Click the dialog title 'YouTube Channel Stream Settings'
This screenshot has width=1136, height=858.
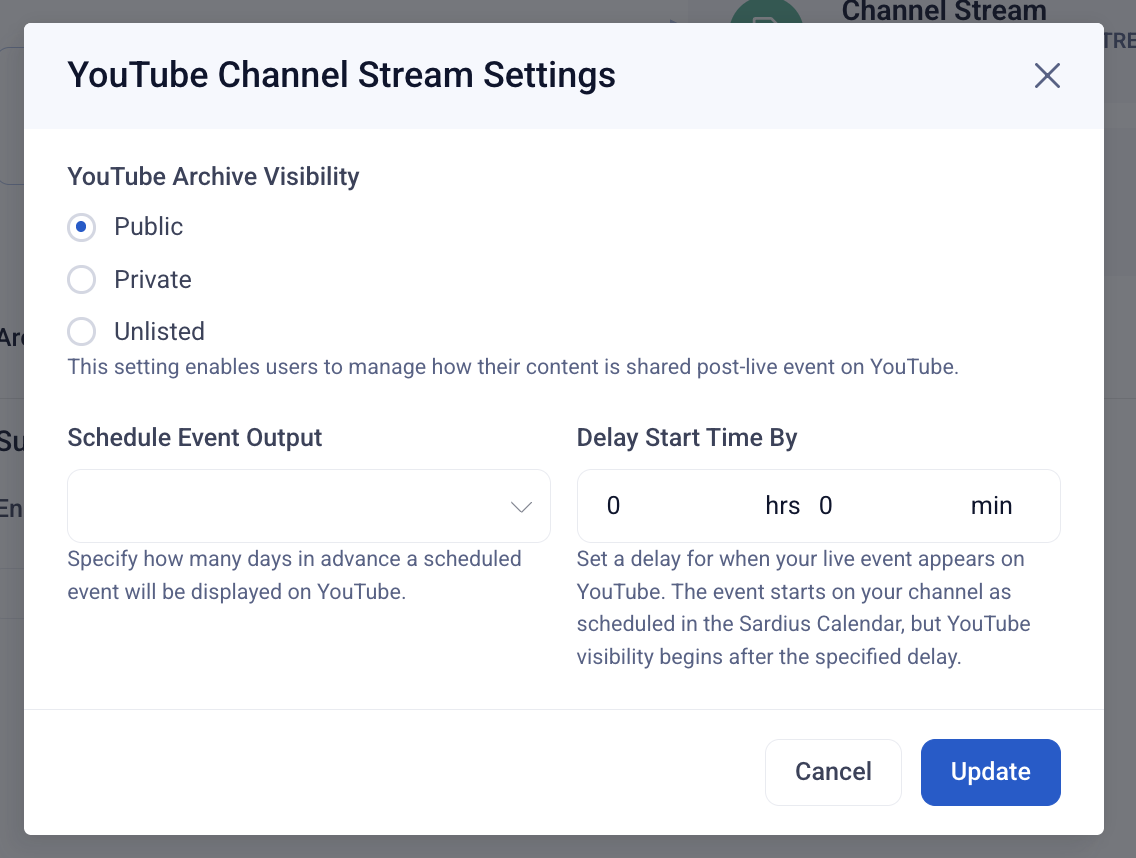pos(341,75)
